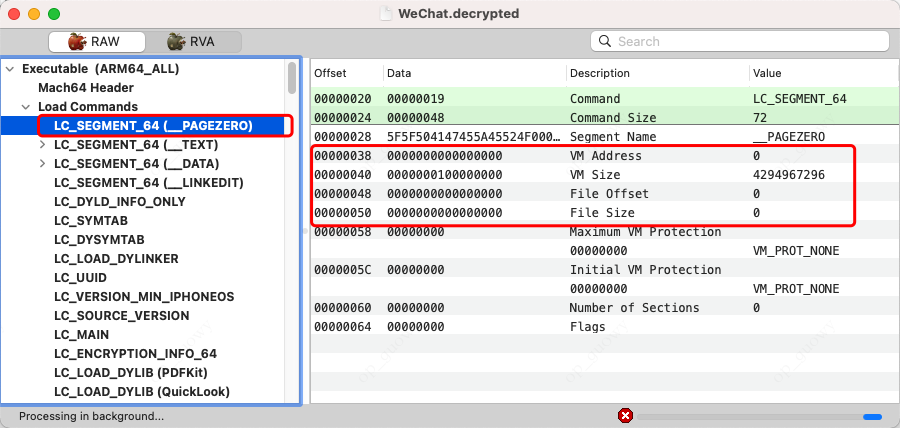Select the Number of Sections row
The height and width of the screenshot is (428, 900).
tap(606, 308)
